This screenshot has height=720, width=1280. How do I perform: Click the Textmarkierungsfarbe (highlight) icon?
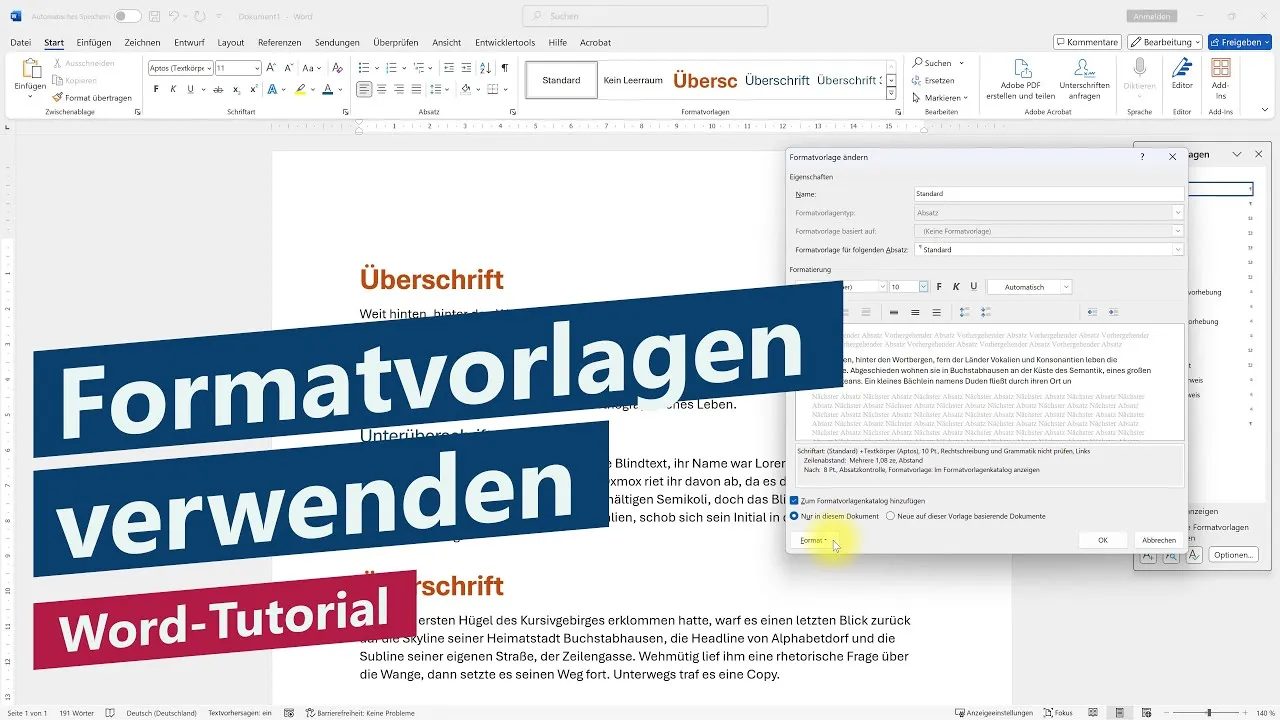pyautogui.click(x=300, y=89)
